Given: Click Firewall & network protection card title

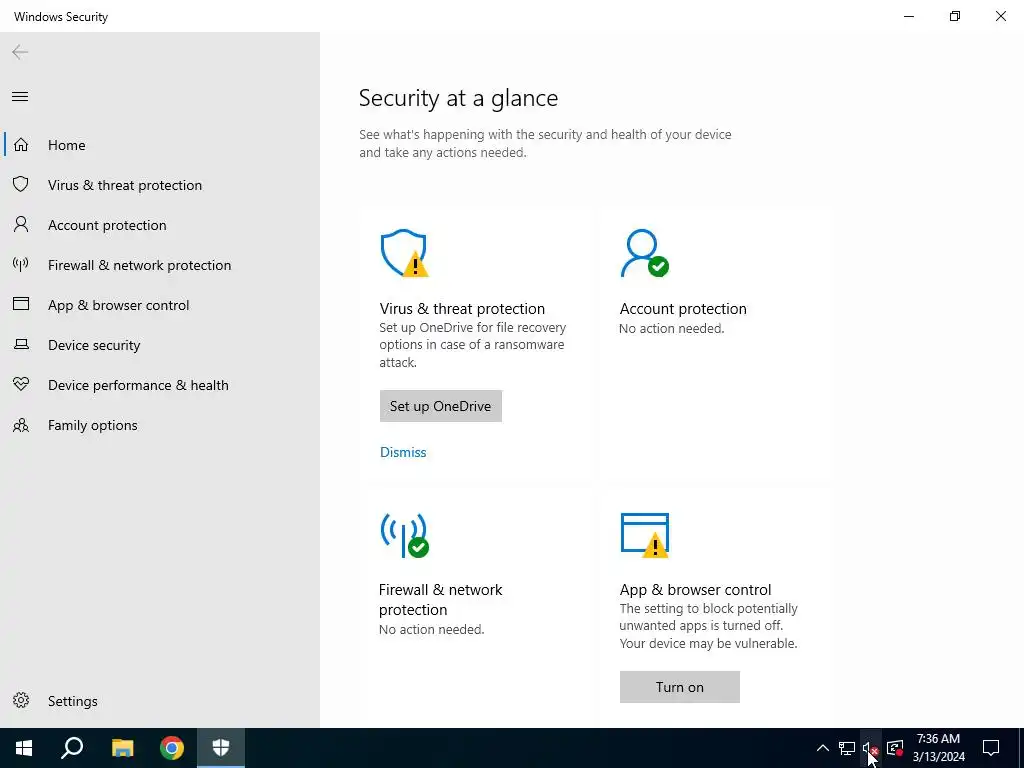Looking at the screenshot, I should tap(441, 600).
